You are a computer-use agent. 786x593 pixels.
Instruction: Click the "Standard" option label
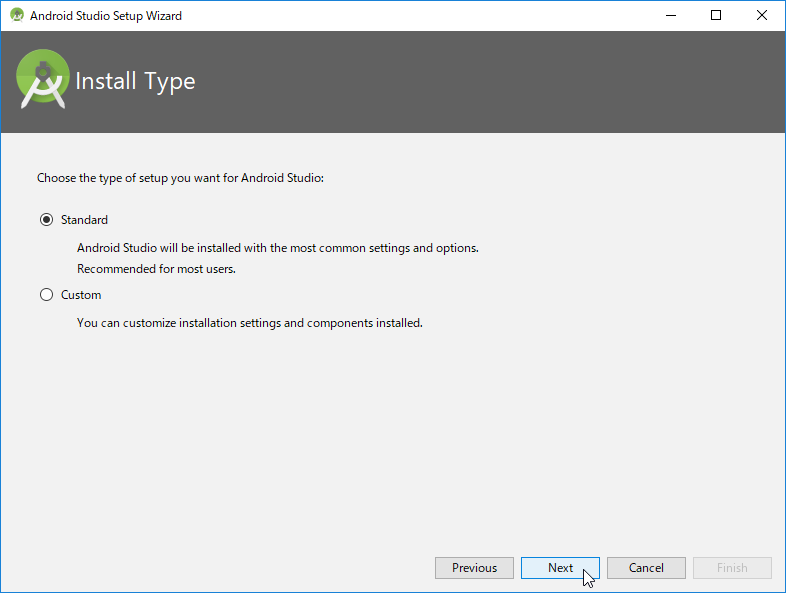pyautogui.click(x=84, y=220)
